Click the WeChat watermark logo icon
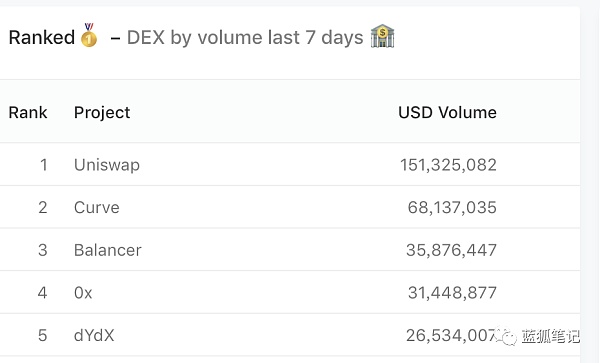The height and width of the screenshot is (363, 600). 507,336
